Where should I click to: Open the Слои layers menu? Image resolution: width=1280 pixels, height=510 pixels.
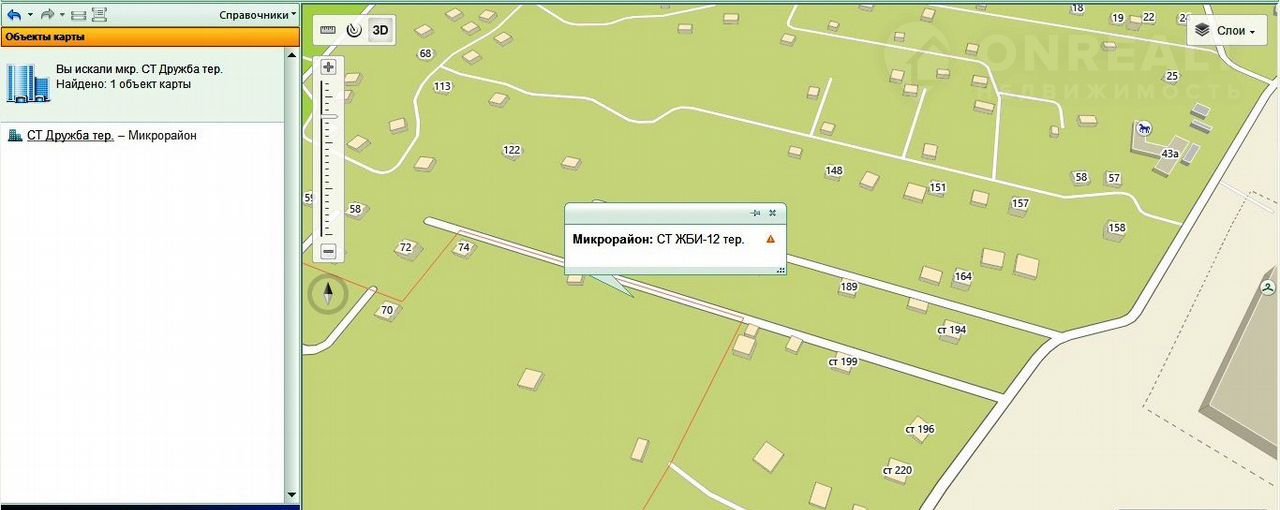[x=1226, y=31]
